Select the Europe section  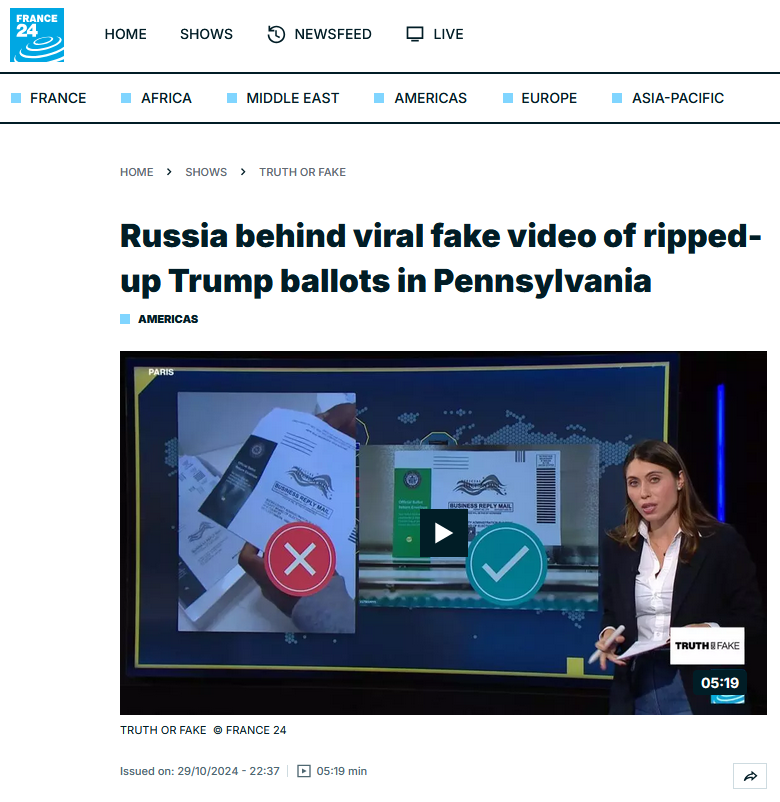pyautogui.click(x=549, y=98)
